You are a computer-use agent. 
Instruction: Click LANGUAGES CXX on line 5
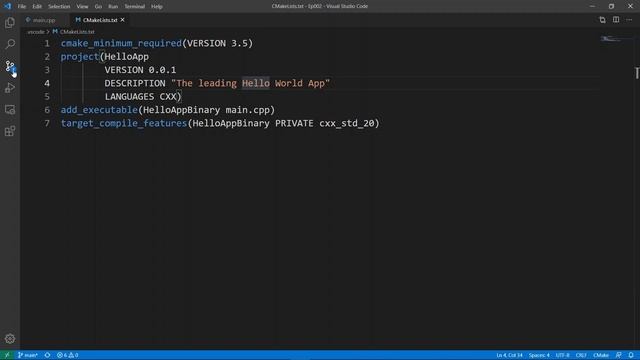click(140, 97)
